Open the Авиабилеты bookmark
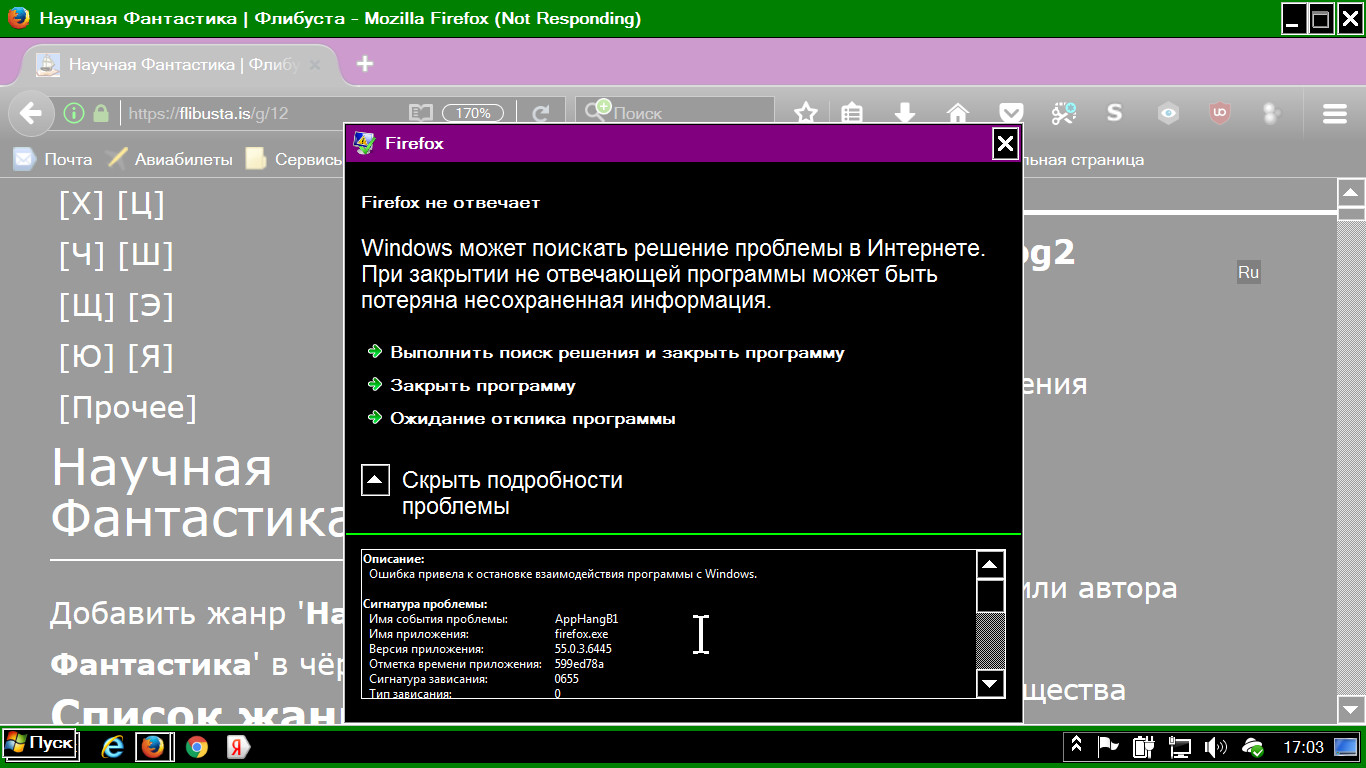This screenshot has height=768, width=1366. pyautogui.click(x=169, y=159)
